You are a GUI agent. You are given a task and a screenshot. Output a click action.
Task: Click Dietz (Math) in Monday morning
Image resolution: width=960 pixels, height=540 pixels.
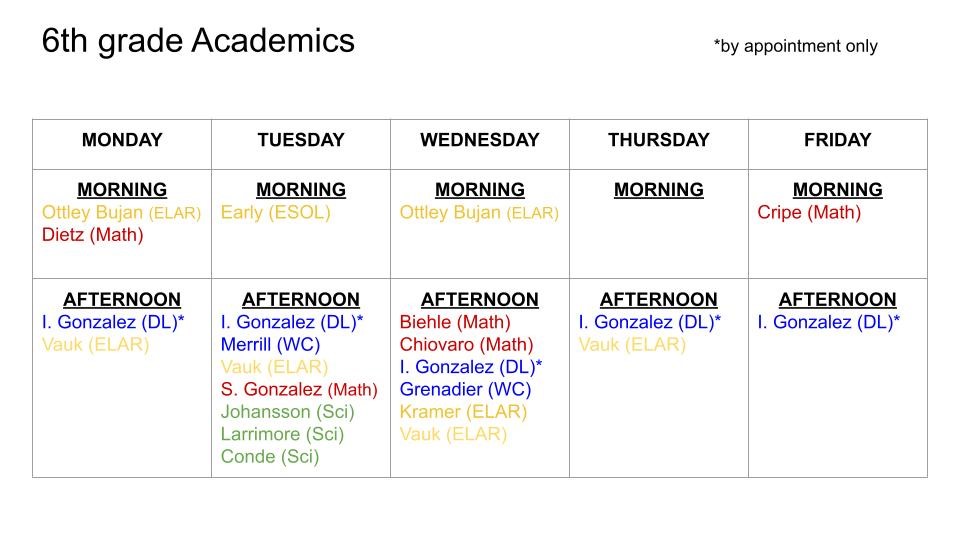point(93,235)
